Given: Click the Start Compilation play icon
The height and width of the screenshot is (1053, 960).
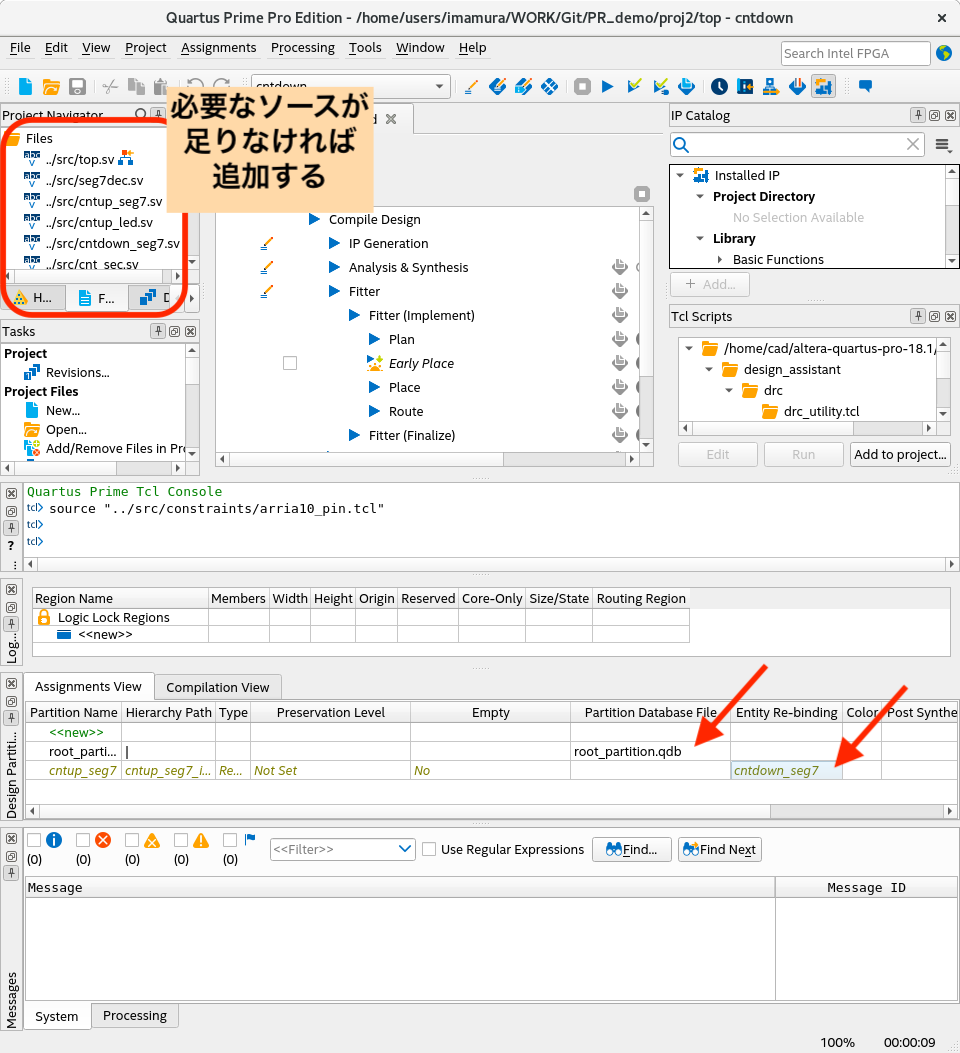Looking at the screenshot, I should [608, 86].
